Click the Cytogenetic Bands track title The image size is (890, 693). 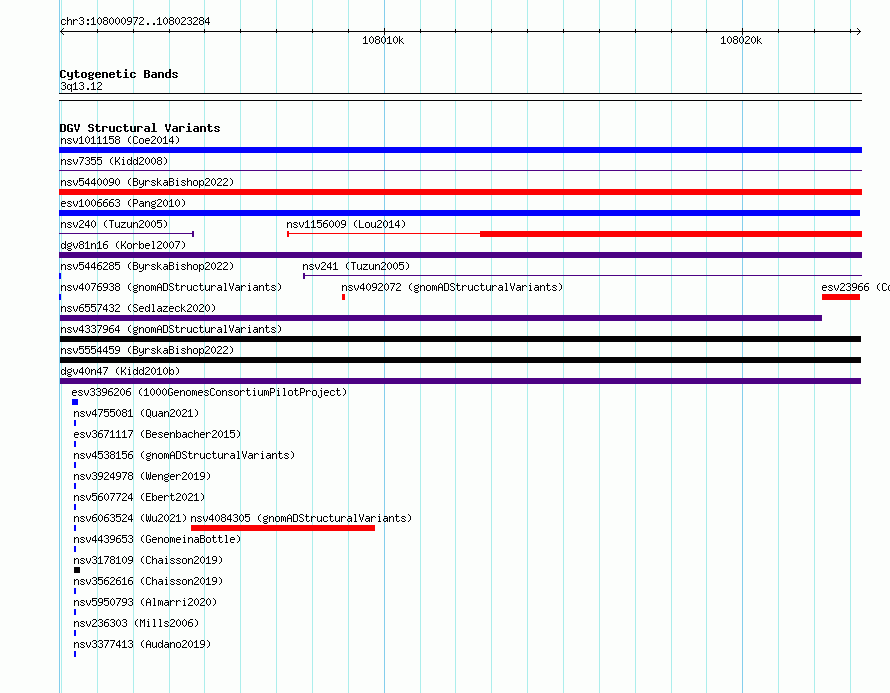point(119,74)
